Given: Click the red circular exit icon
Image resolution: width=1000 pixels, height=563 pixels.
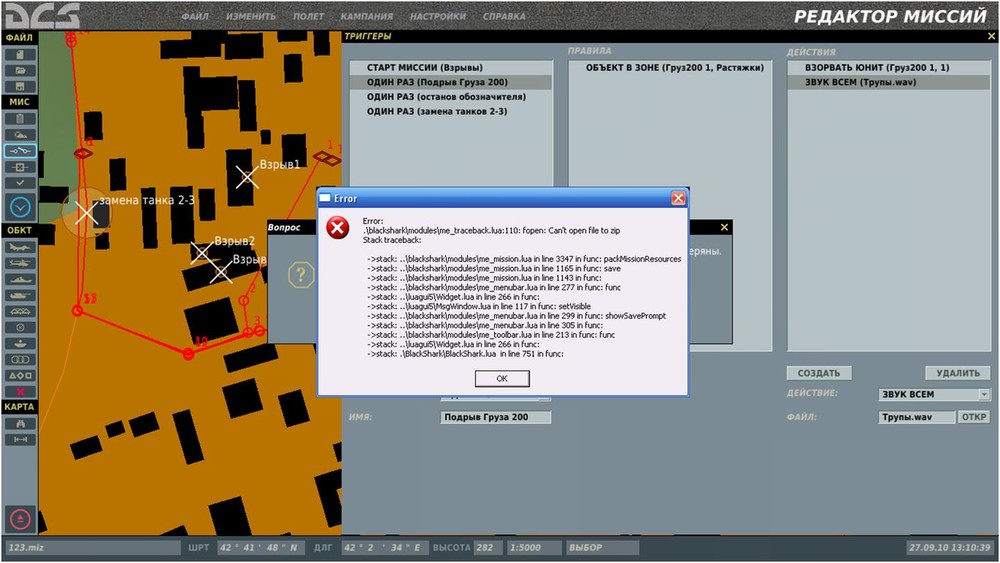Looking at the screenshot, I should coord(20,520).
